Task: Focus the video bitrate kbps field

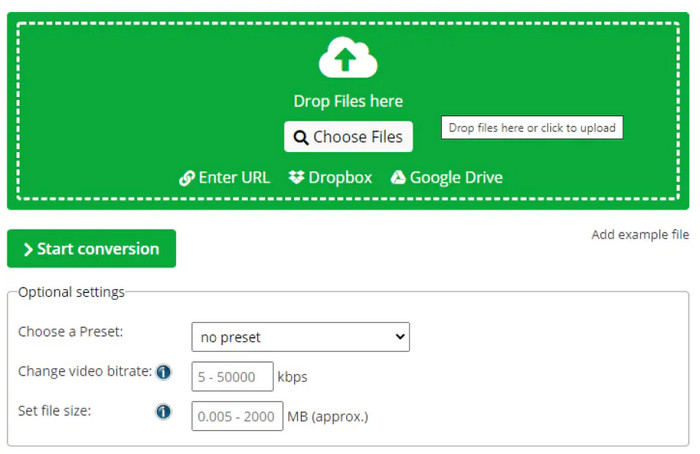Action: [232, 377]
